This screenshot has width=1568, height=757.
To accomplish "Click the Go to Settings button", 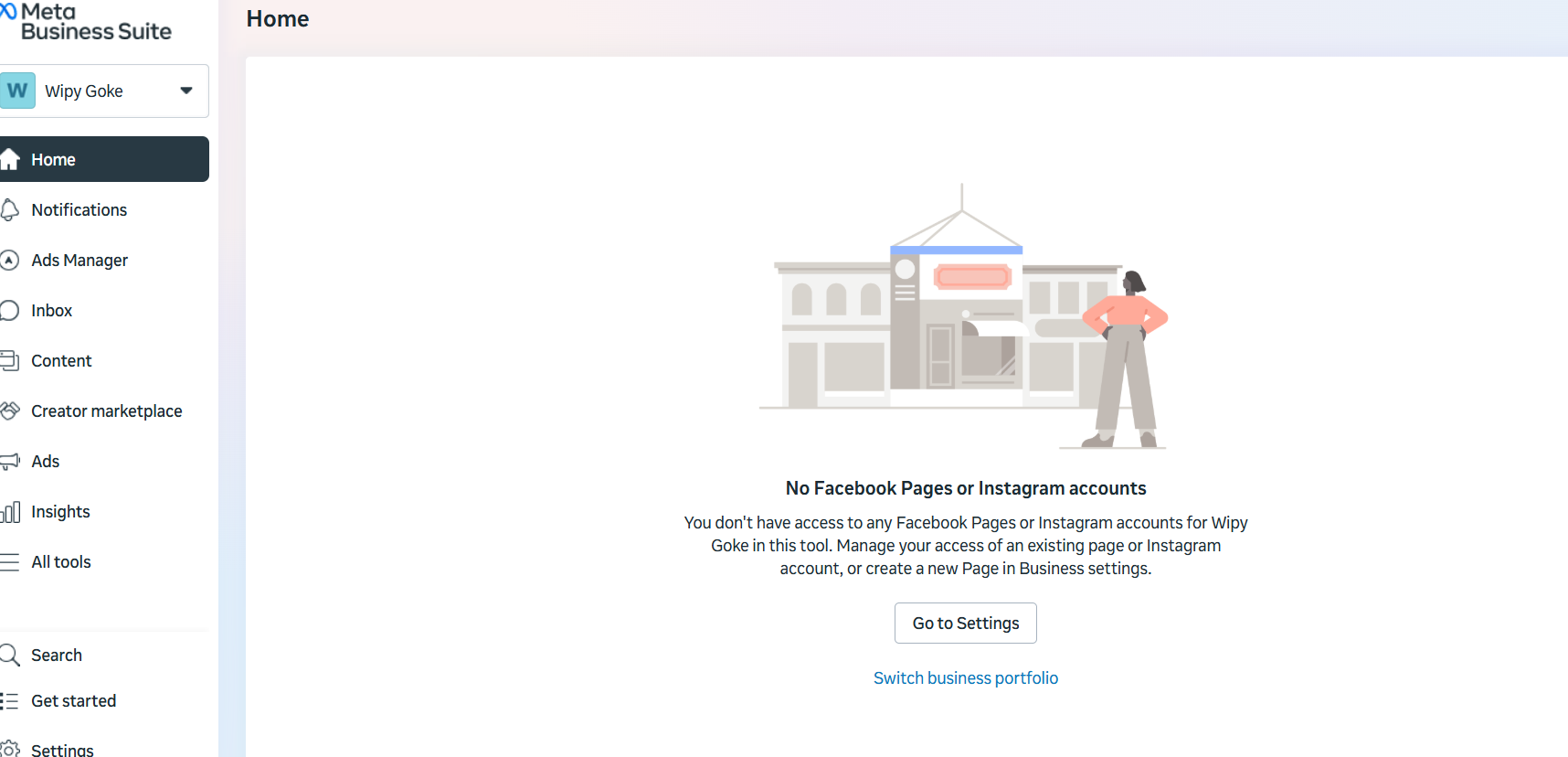I will tap(965, 624).
